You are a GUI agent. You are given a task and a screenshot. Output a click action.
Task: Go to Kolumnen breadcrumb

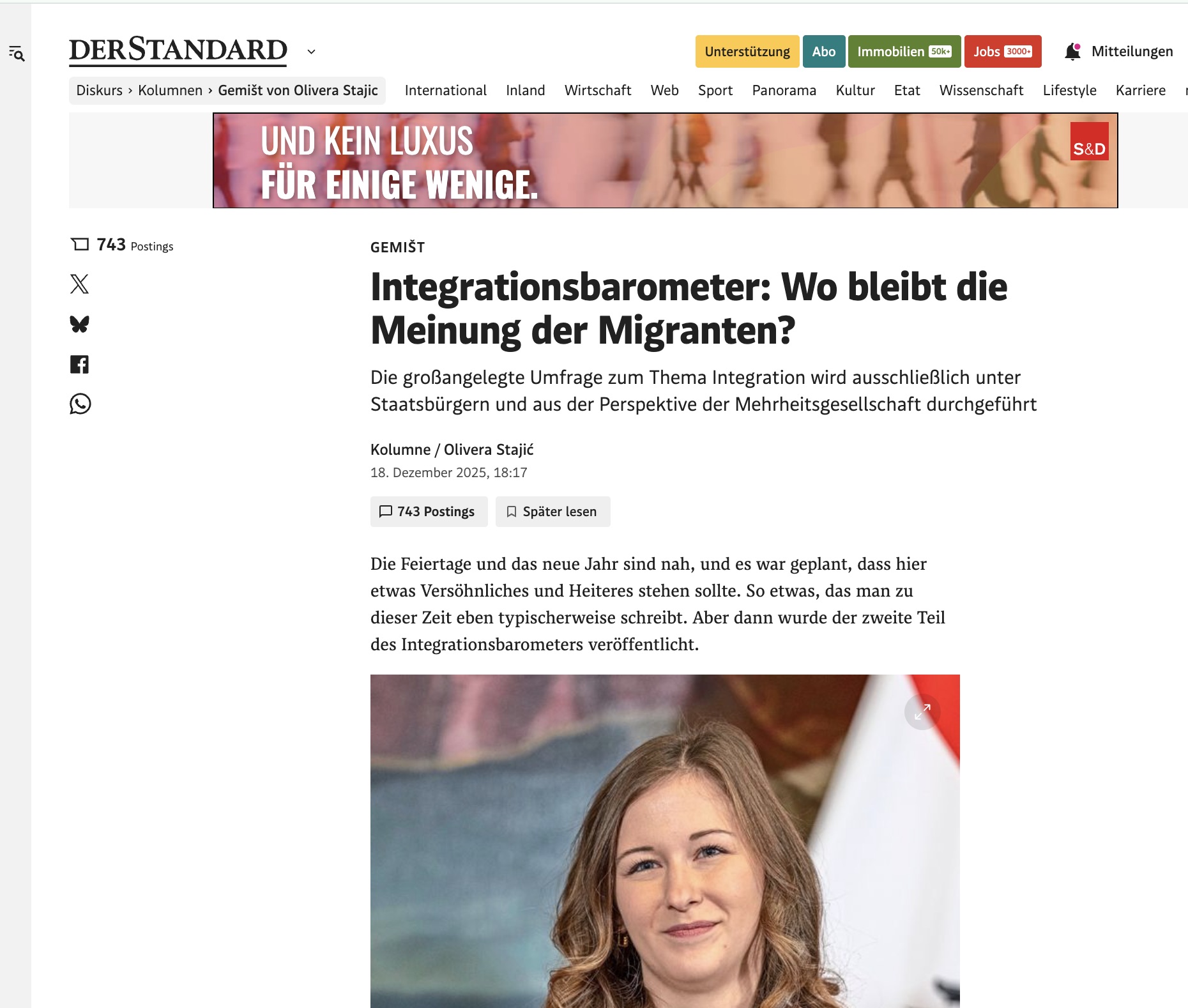(170, 91)
